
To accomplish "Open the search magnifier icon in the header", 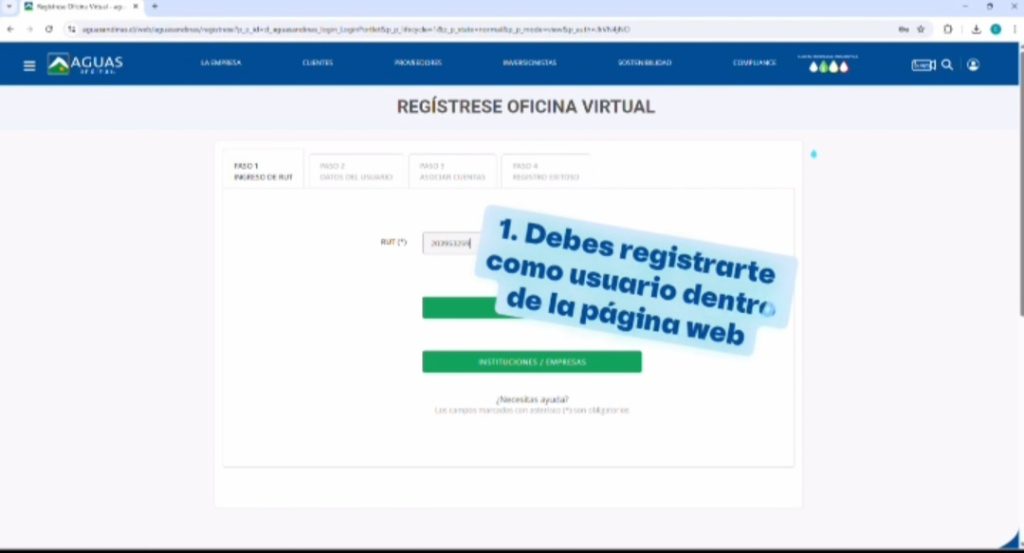I will tap(947, 65).
